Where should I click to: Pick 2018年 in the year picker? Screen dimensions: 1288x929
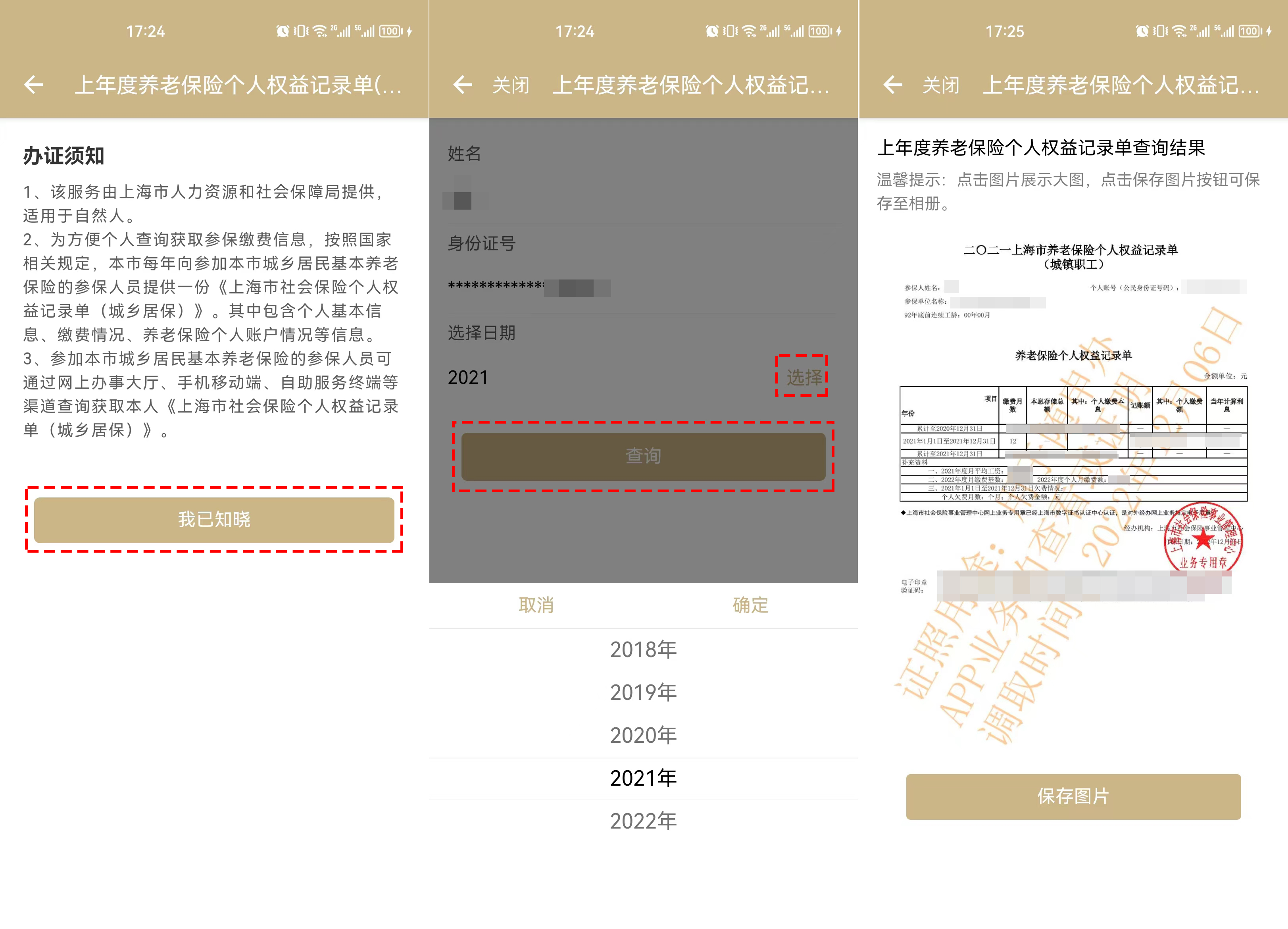point(643,650)
